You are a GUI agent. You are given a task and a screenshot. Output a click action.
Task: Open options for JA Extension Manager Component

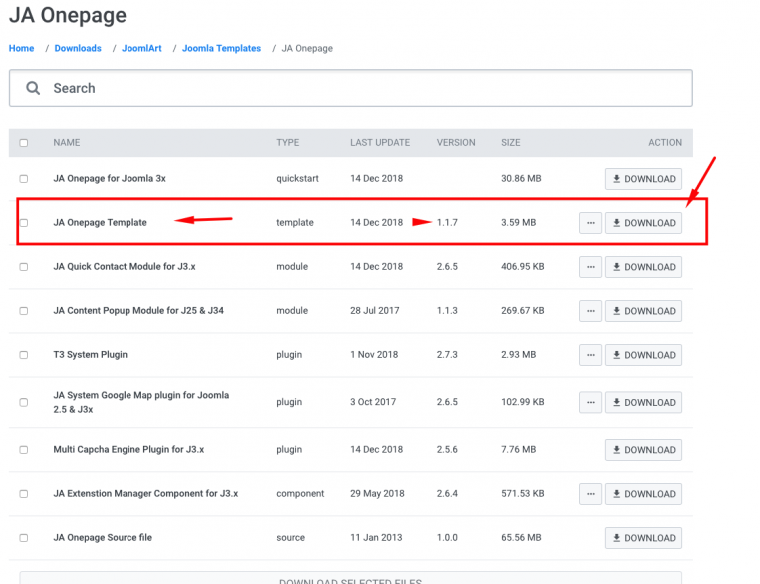tap(590, 494)
